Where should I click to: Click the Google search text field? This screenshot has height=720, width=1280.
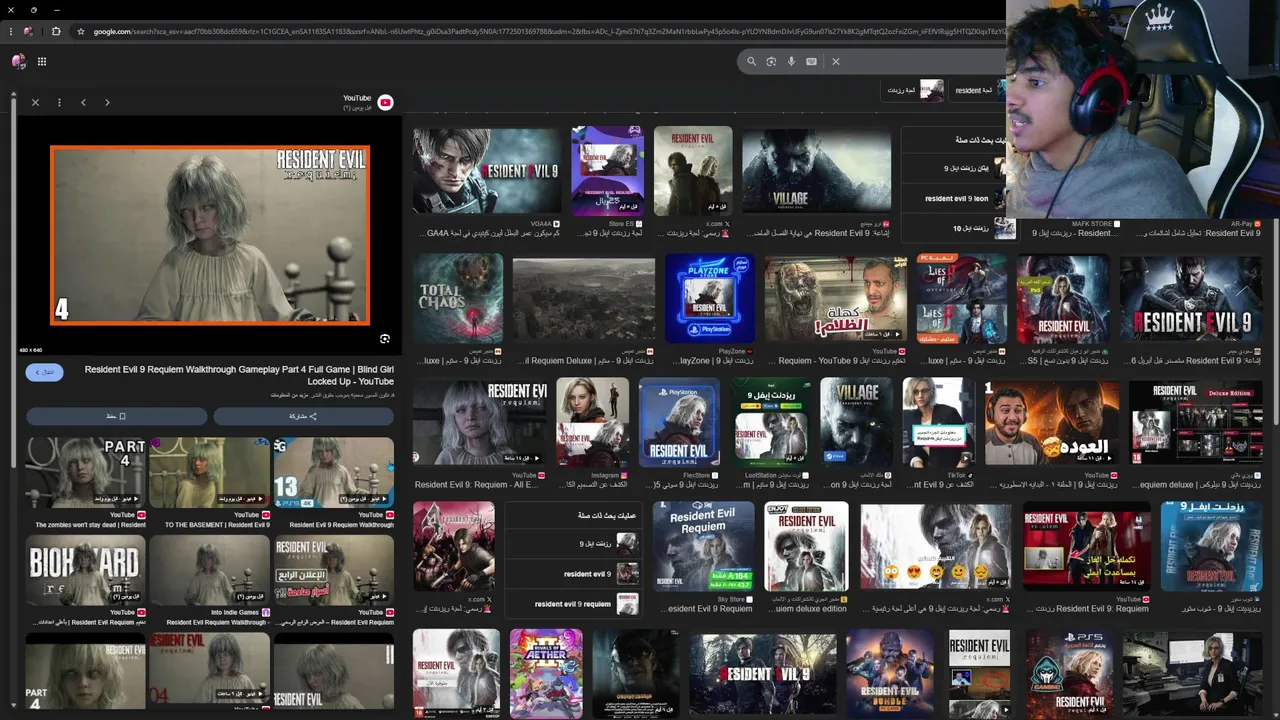(x=920, y=61)
